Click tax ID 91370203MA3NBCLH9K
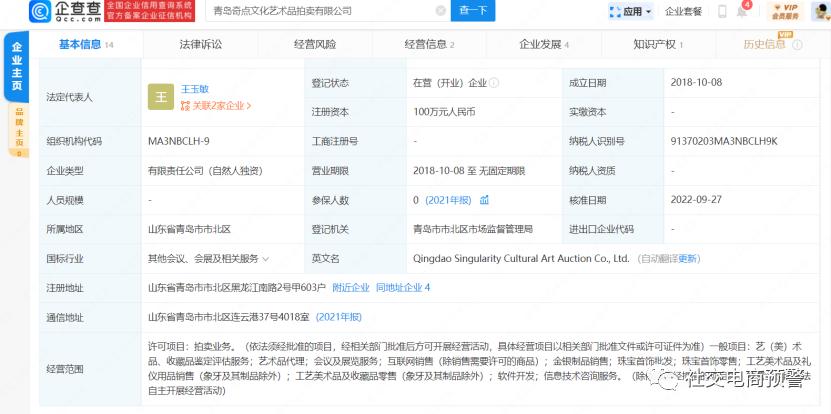This screenshot has width=831, height=414. [x=723, y=141]
